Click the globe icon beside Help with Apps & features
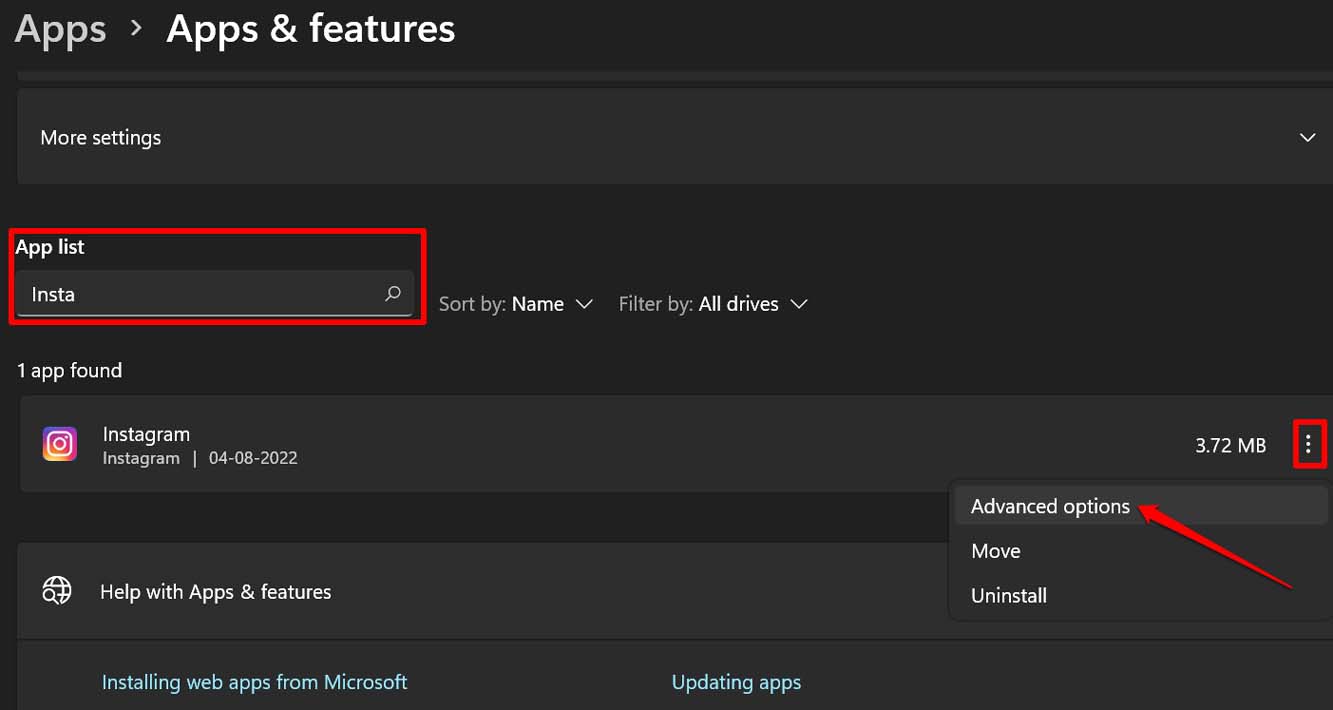The image size is (1333, 710). pos(56,591)
